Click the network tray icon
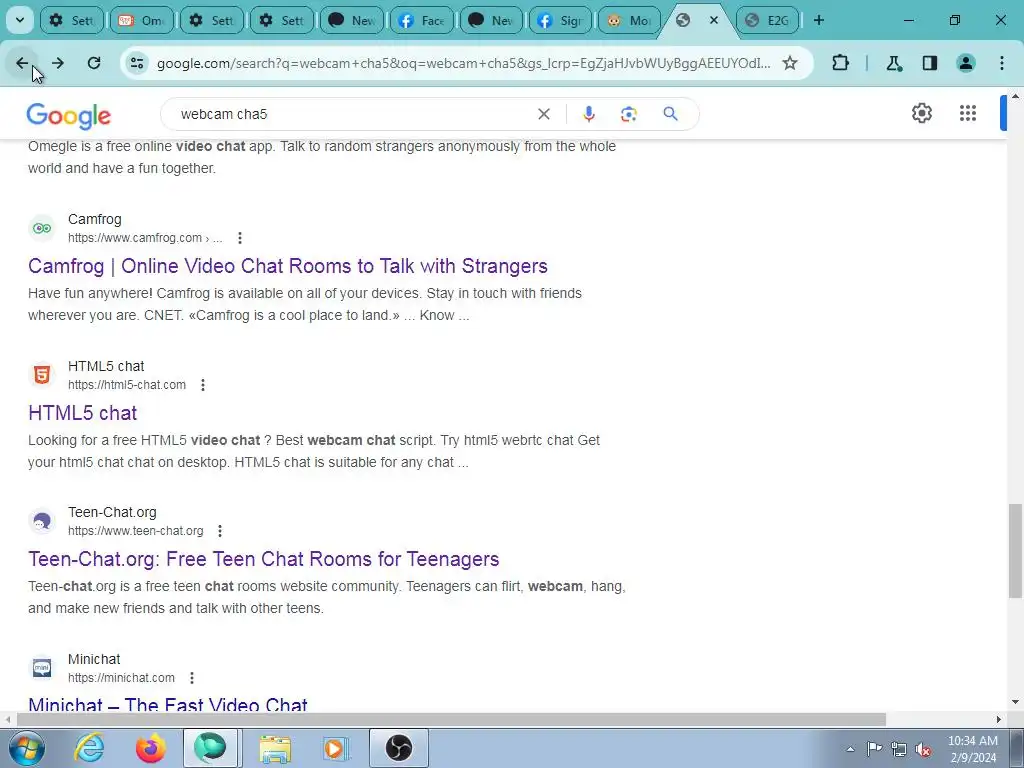The image size is (1024, 768). [x=899, y=750]
